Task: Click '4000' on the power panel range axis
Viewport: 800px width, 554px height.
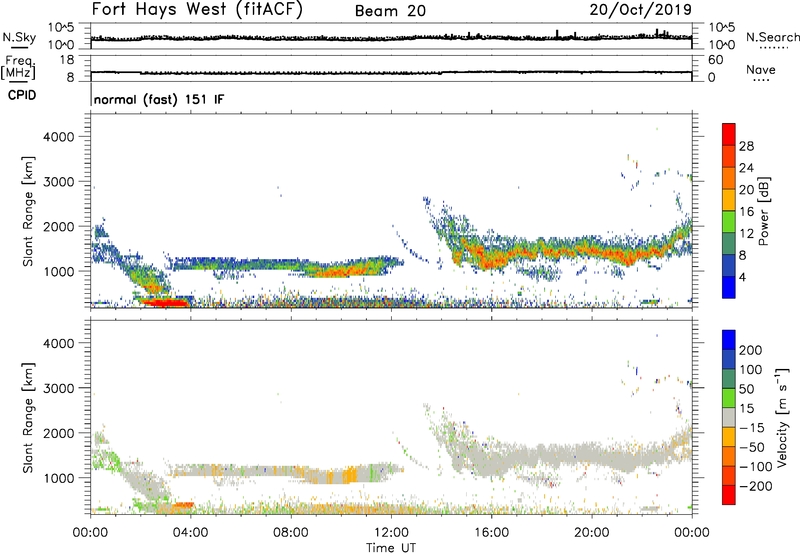Action: [59, 137]
